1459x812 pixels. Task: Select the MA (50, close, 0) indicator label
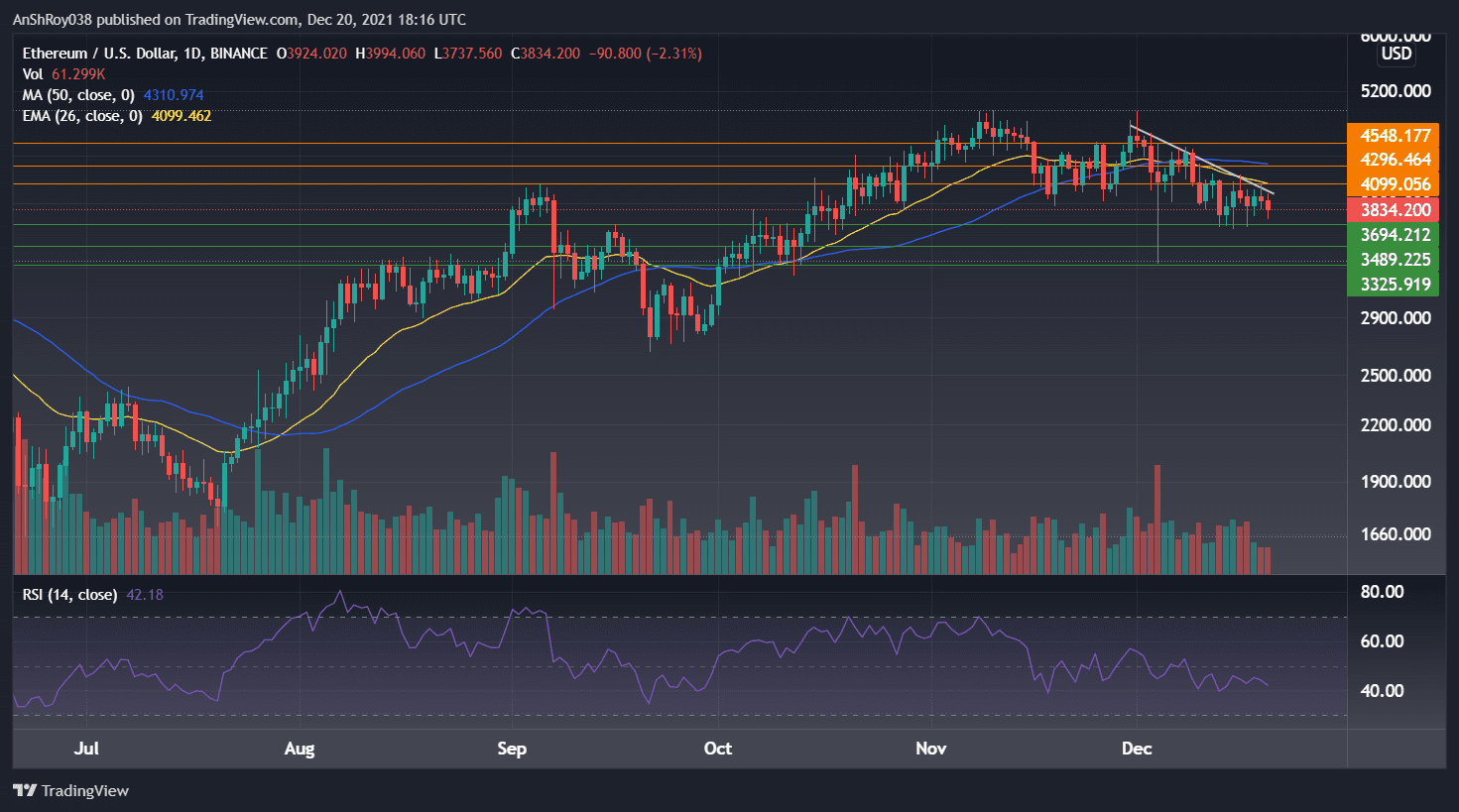click(77, 95)
